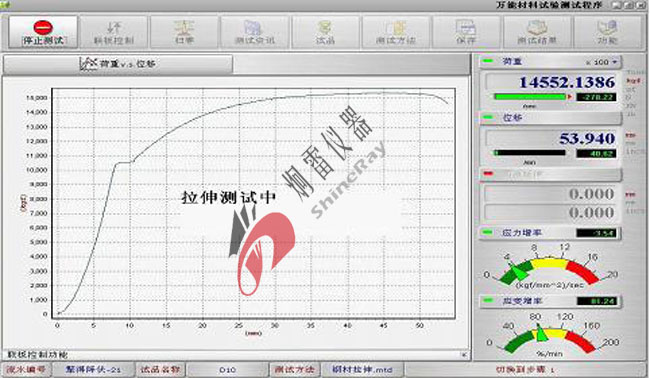Click the serial number value field

click(93, 369)
